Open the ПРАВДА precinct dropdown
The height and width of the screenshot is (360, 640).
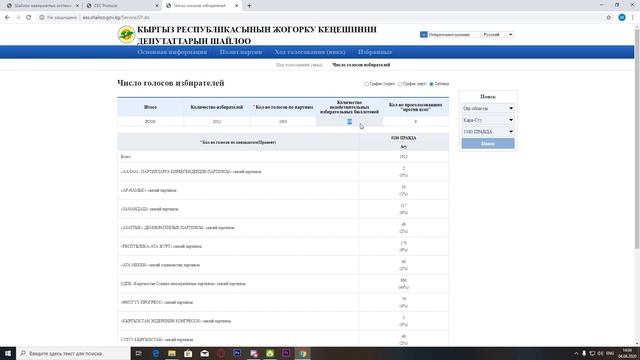click(488, 132)
